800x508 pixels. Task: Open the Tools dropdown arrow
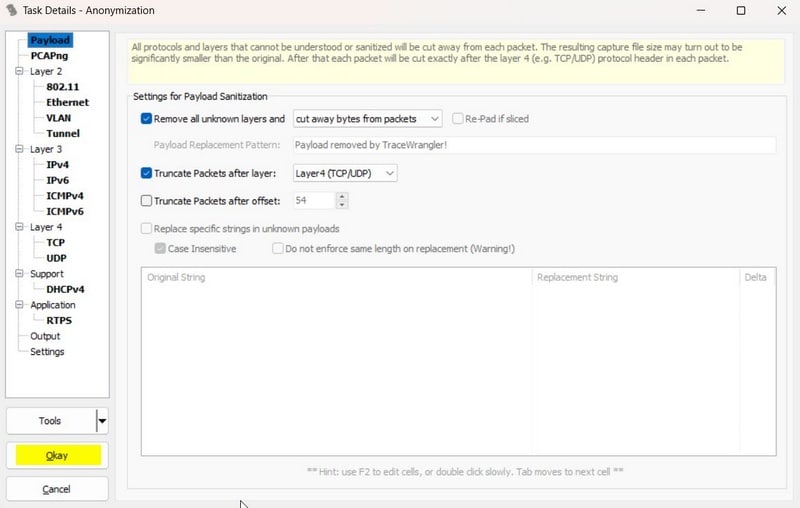pos(102,421)
